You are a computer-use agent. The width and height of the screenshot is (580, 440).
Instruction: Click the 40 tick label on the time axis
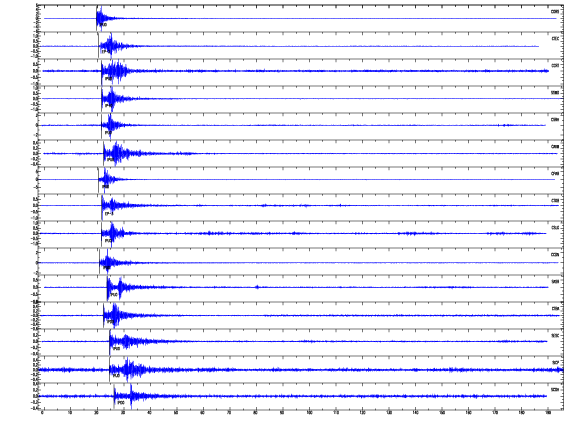[x=149, y=412]
